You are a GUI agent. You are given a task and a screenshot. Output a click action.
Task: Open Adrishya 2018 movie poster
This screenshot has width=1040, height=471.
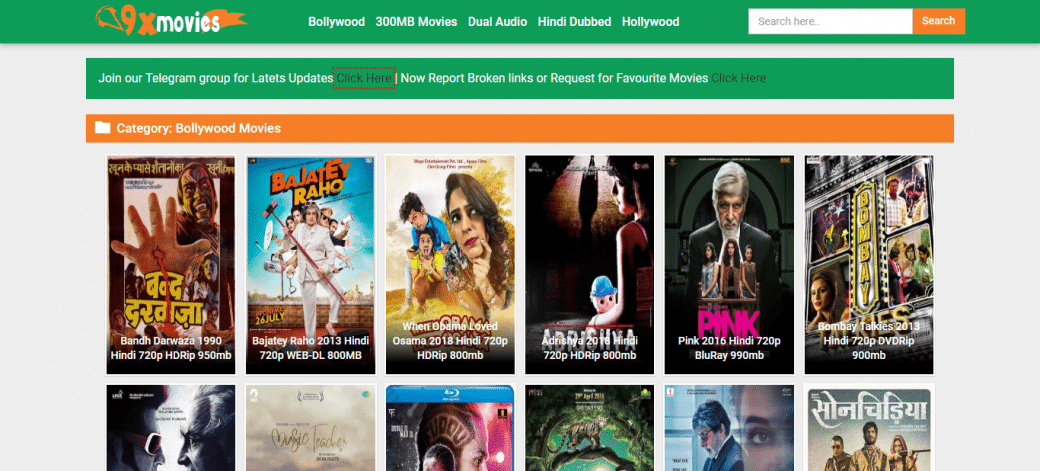[590, 265]
